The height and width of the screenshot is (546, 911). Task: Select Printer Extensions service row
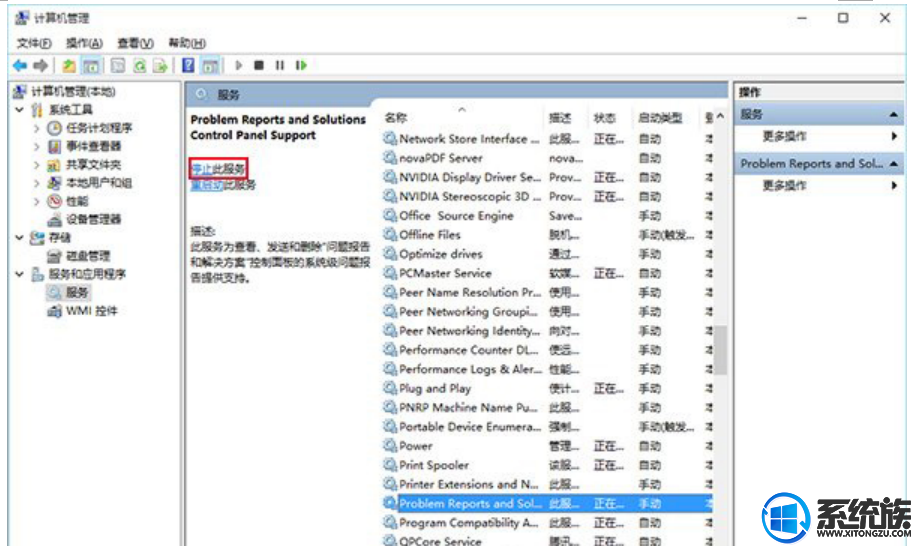(x=547, y=484)
